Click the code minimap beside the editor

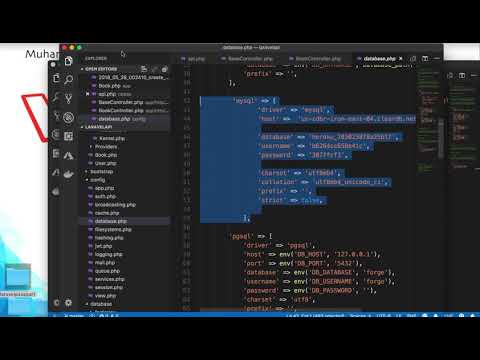coord(428,117)
